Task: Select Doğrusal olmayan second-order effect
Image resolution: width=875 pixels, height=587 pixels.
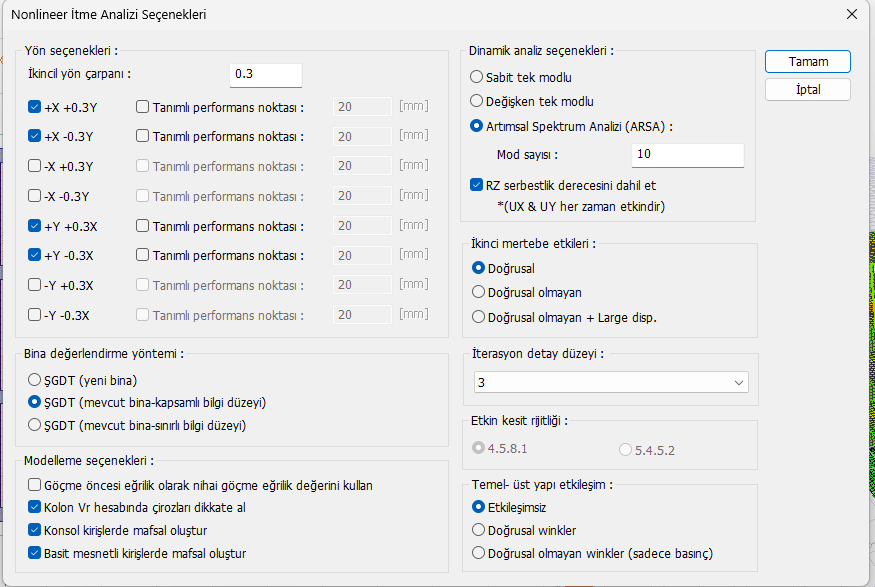Action: point(479,293)
